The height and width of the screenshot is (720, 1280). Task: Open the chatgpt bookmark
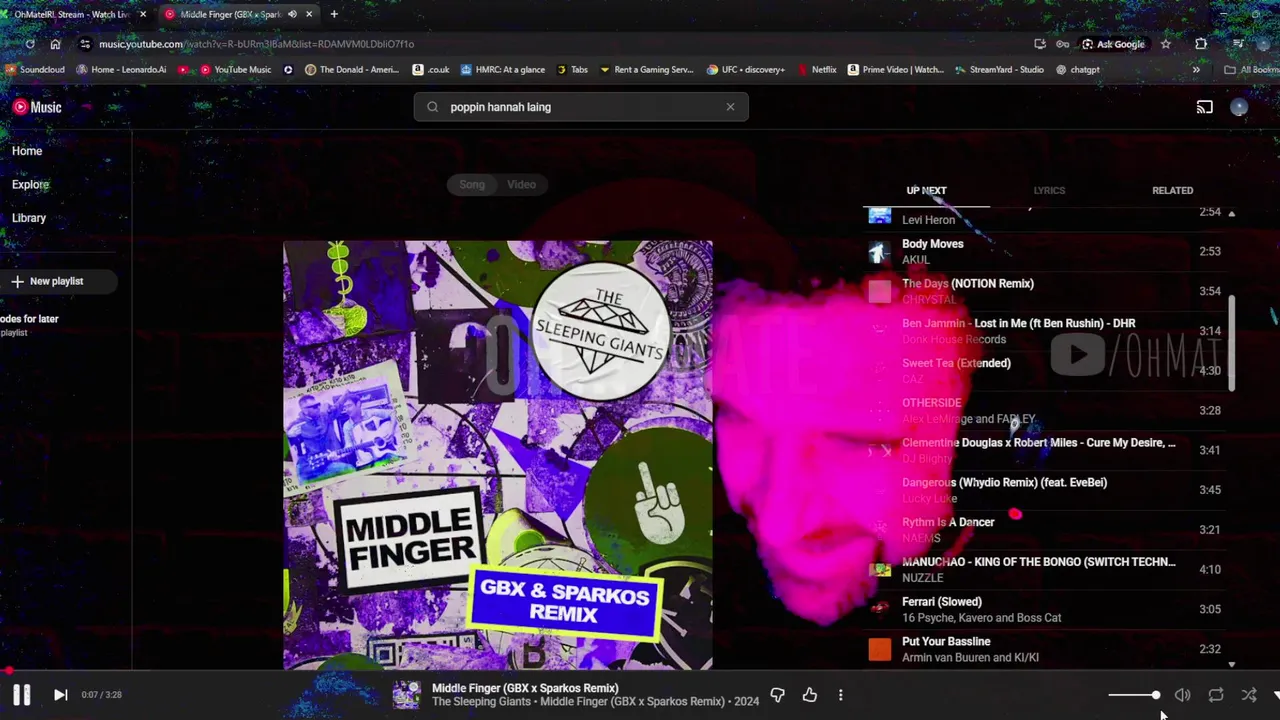click(x=1078, y=70)
